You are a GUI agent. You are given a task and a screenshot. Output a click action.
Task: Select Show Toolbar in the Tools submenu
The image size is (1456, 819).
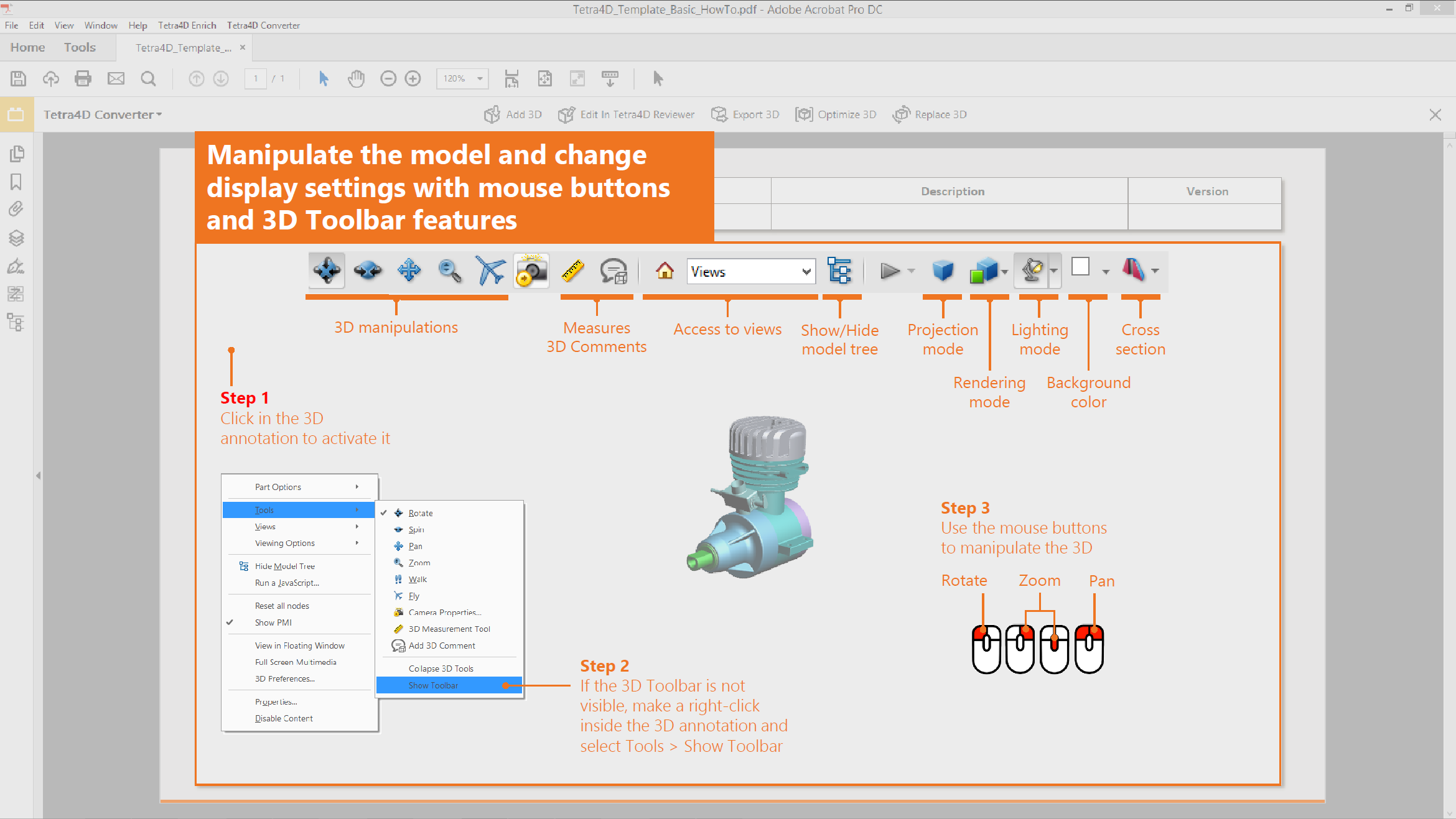449,685
